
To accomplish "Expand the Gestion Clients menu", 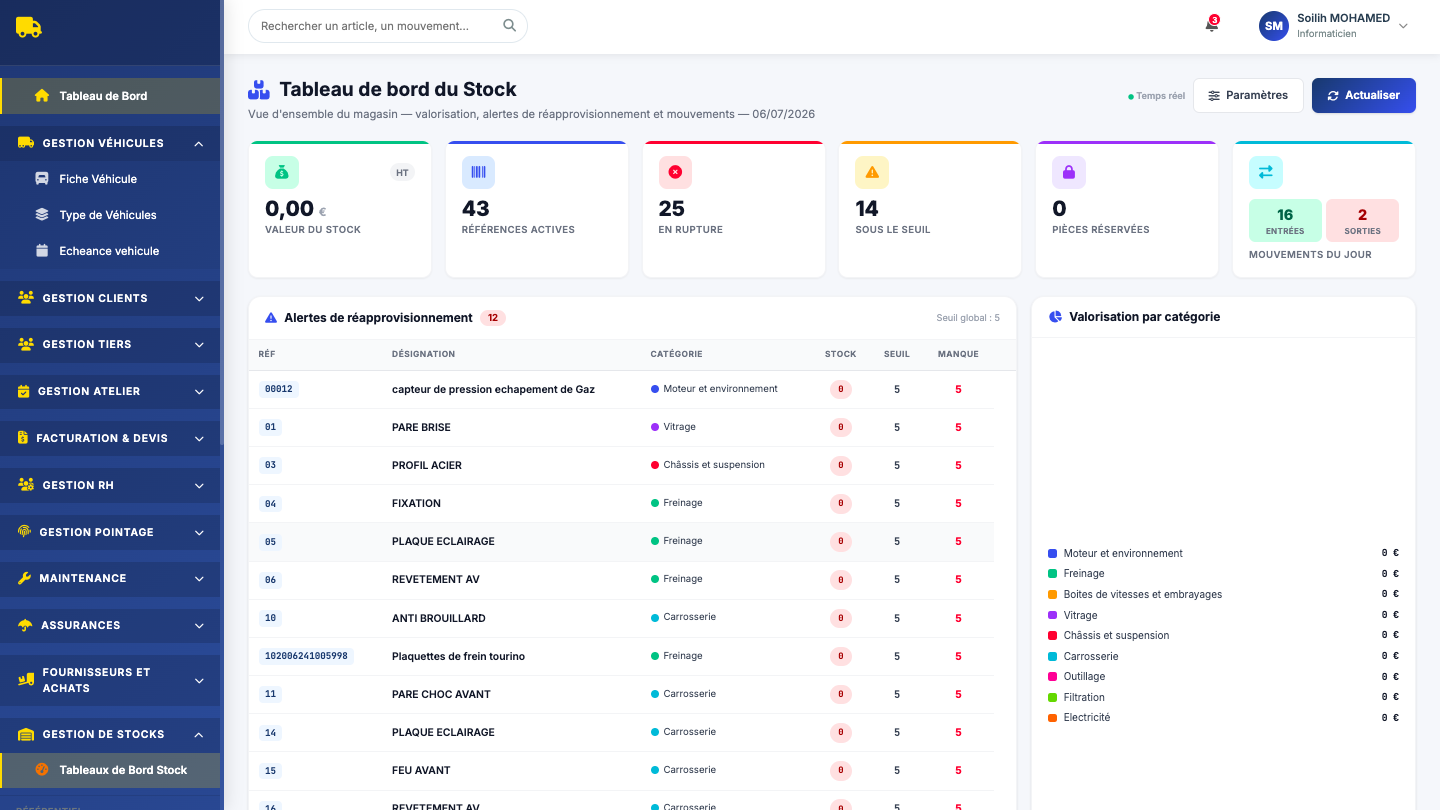I will point(110,298).
